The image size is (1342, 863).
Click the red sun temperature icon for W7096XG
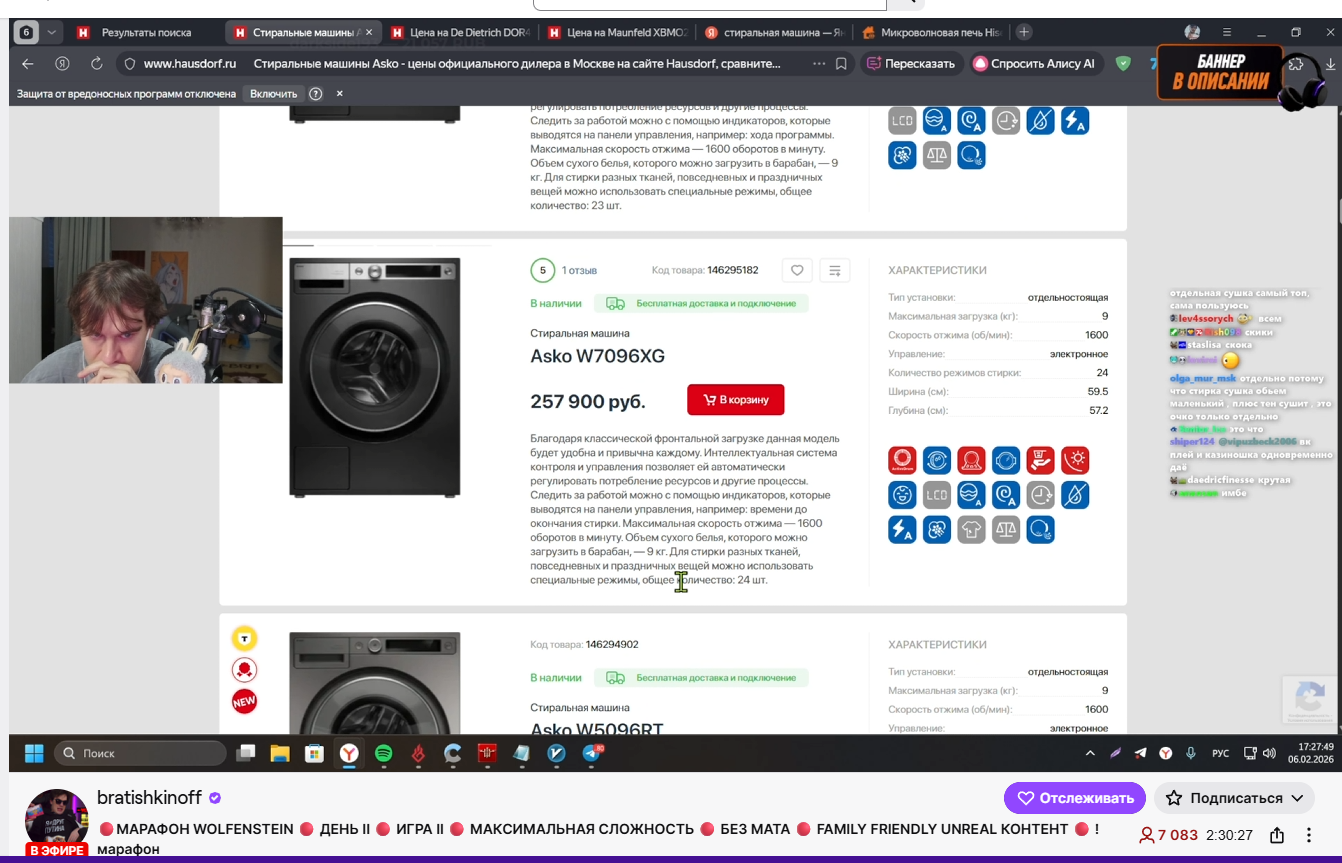point(1076,460)
